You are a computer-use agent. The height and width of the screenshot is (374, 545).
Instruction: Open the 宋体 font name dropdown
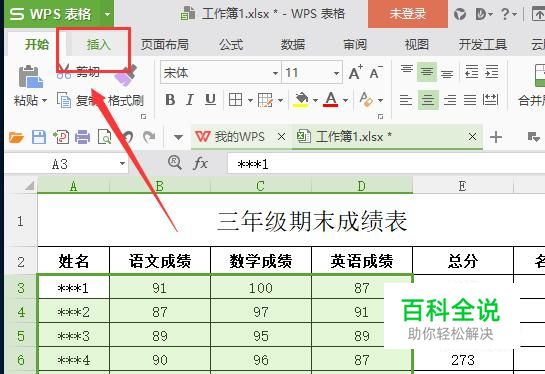pyautogui.click(x=275, y=73)
